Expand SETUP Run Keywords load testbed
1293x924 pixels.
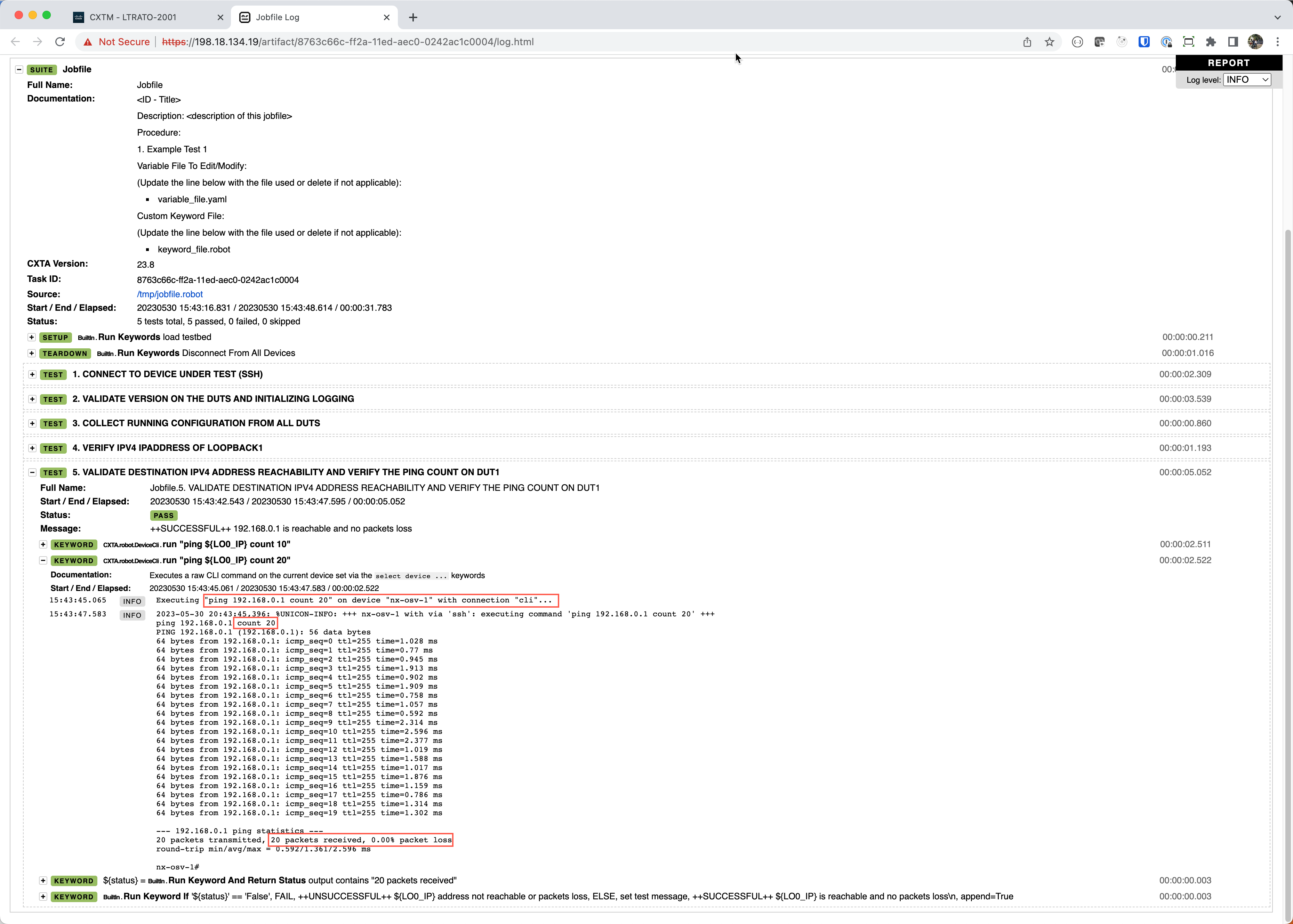(32, 337)
